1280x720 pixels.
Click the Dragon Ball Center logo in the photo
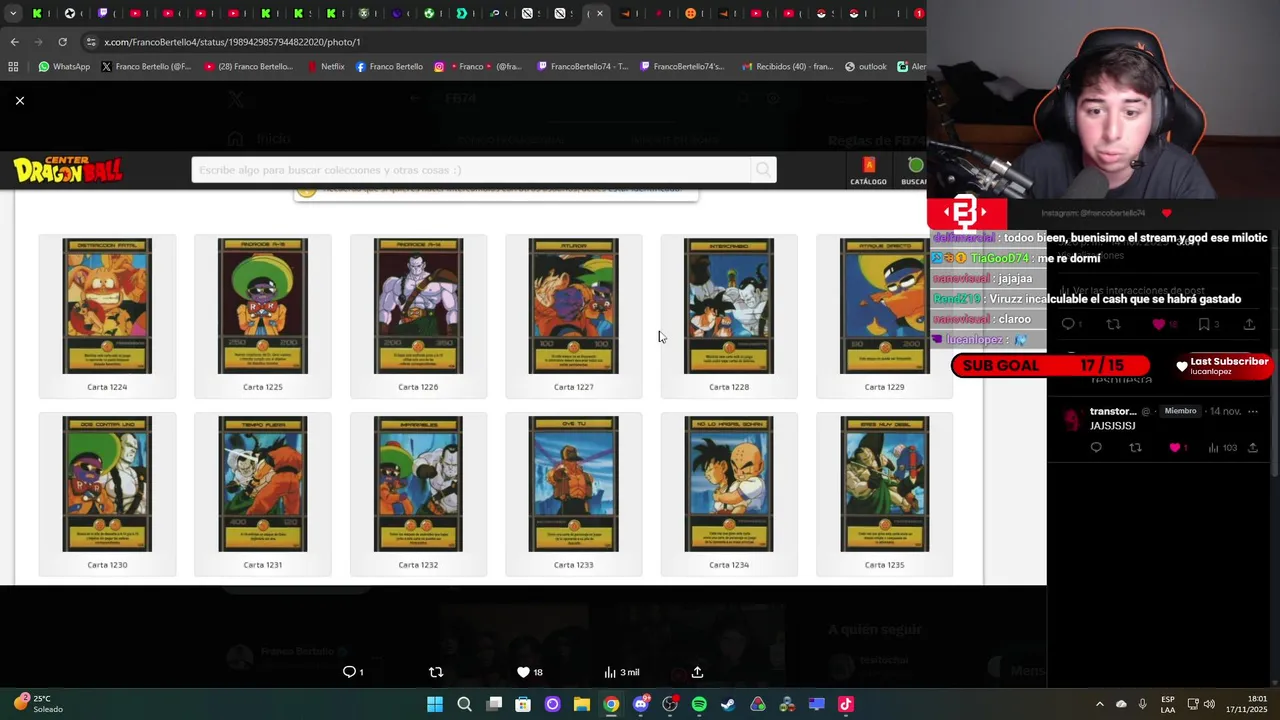[68, 169]
